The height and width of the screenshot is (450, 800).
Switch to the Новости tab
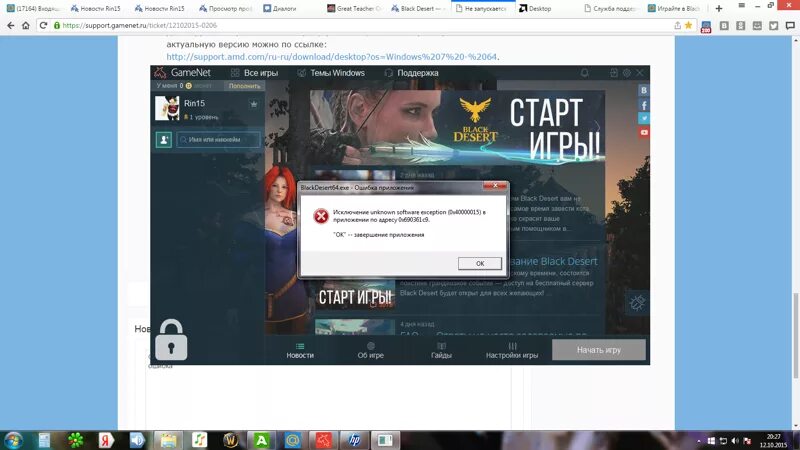point(300,351)
